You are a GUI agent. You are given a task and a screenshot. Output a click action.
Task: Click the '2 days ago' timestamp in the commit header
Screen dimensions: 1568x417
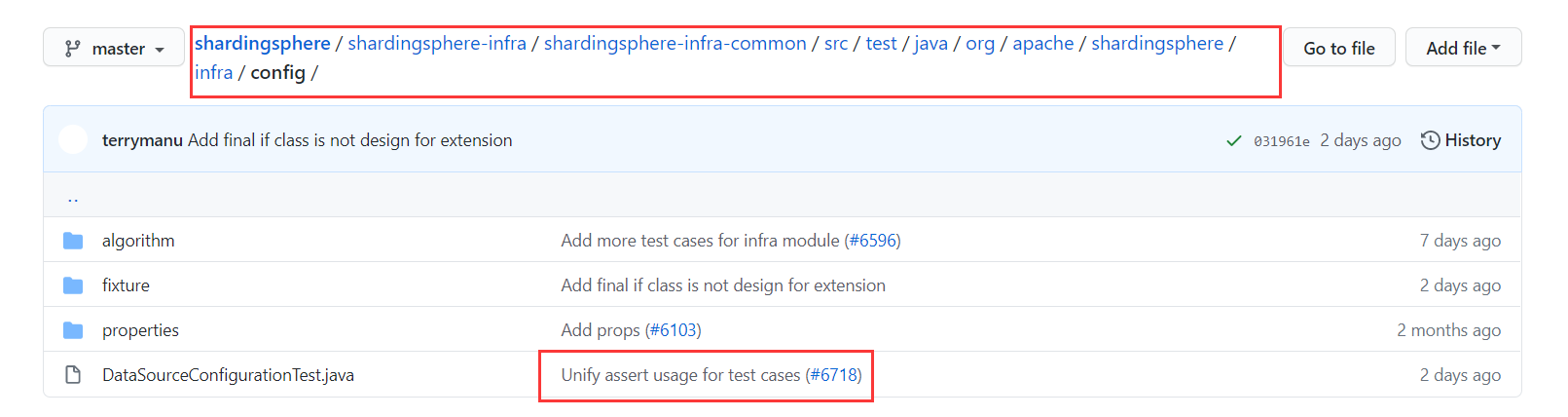[x=1361, y=140]
